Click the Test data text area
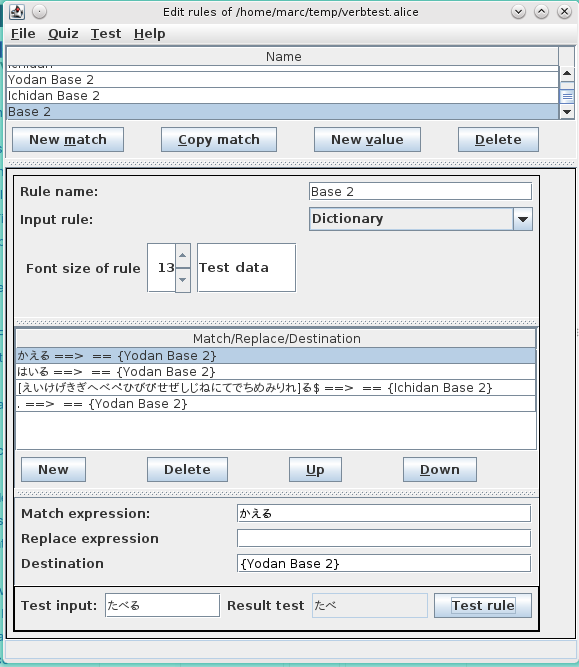 tap(246, 268)
